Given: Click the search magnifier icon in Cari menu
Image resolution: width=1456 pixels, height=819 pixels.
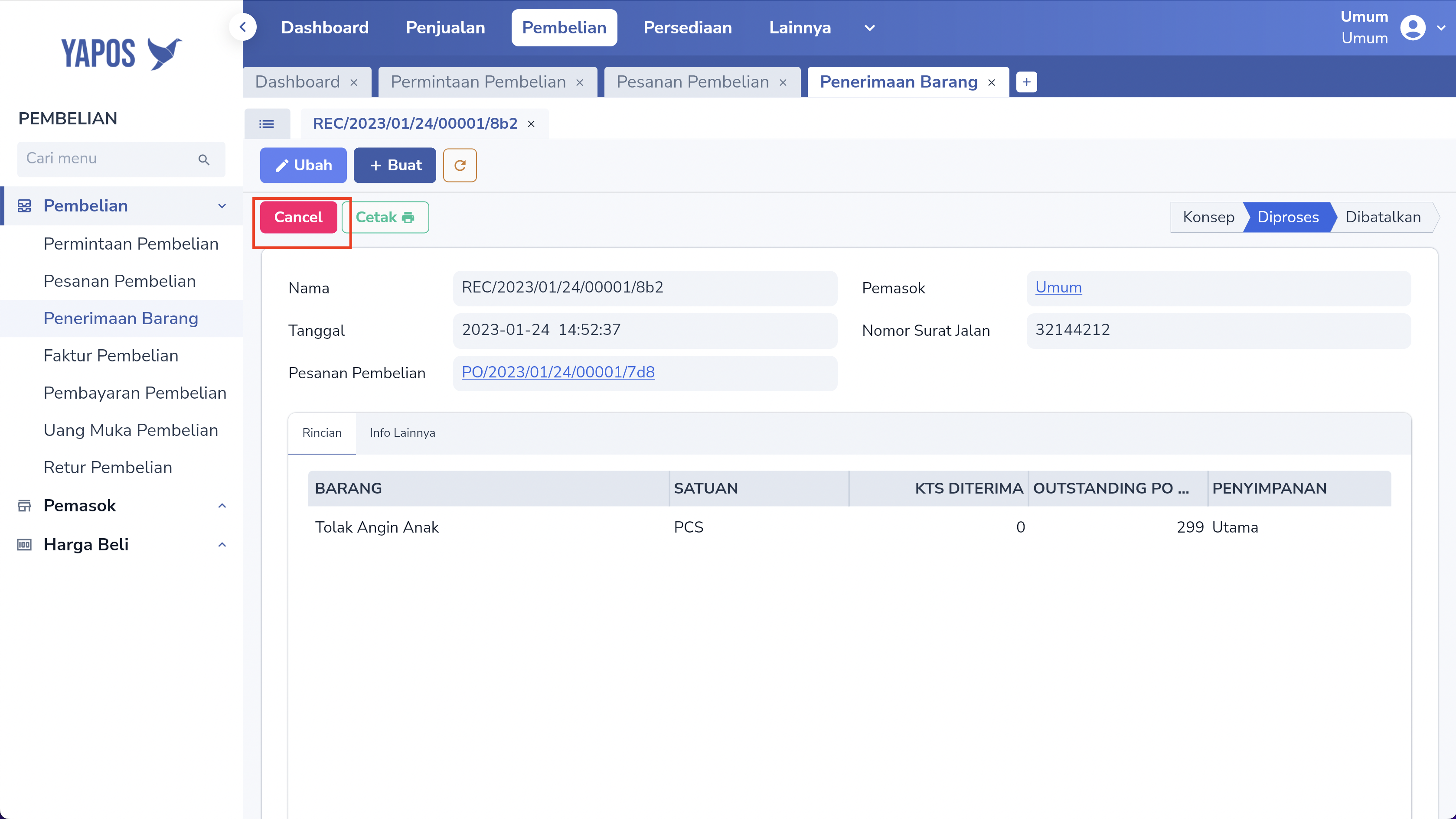Looking at the screenshot, I should tap(204, 160).
